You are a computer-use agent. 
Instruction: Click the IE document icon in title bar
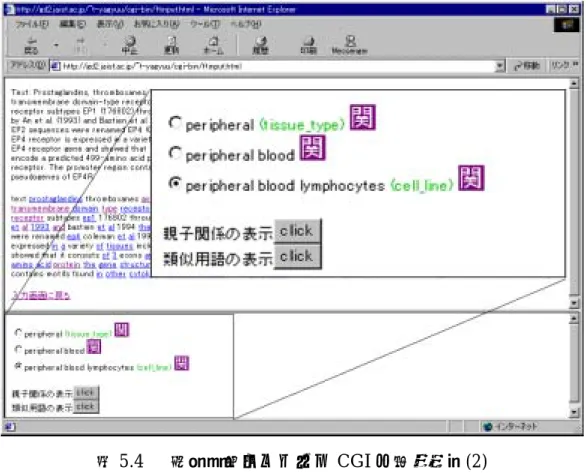[x=10, y=9]
